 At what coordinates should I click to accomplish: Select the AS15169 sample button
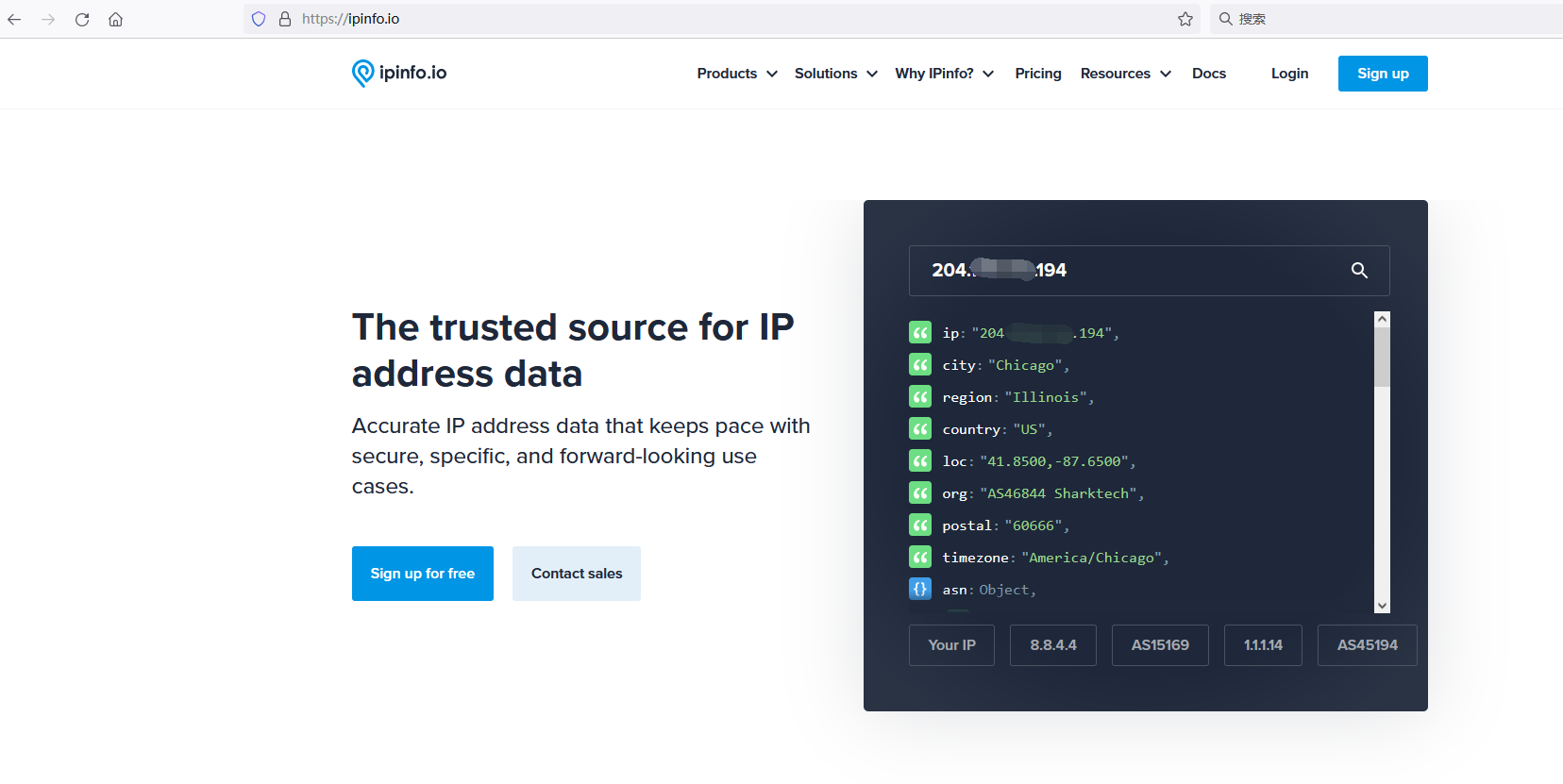coord(1160,645)
